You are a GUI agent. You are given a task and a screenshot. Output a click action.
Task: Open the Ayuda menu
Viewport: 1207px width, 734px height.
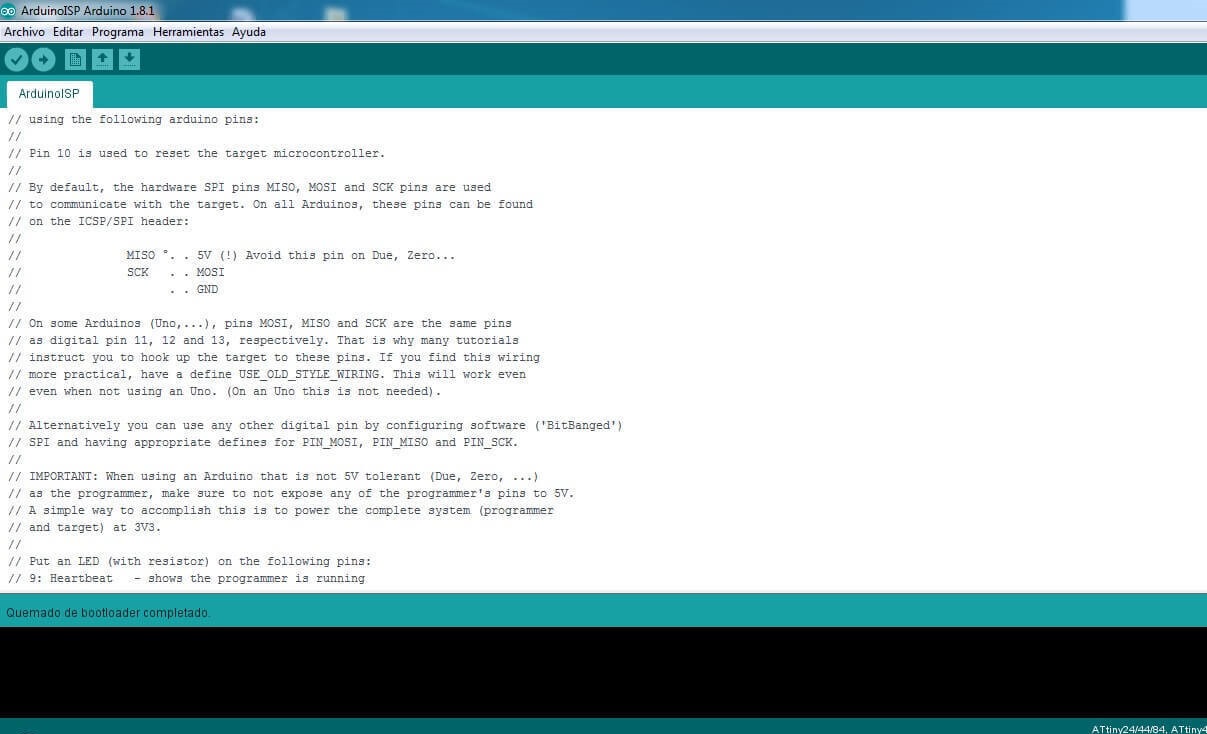pos(249,32)
